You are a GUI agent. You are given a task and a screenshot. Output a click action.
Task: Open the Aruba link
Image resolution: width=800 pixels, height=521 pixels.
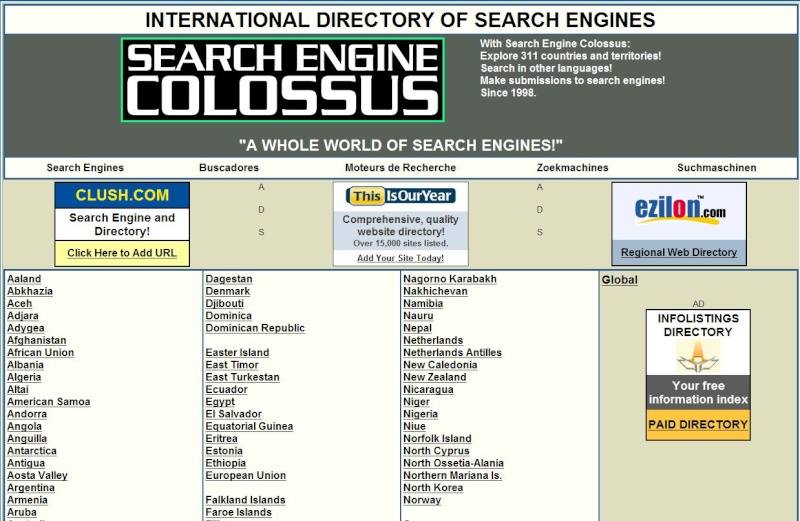click(21, 512)
